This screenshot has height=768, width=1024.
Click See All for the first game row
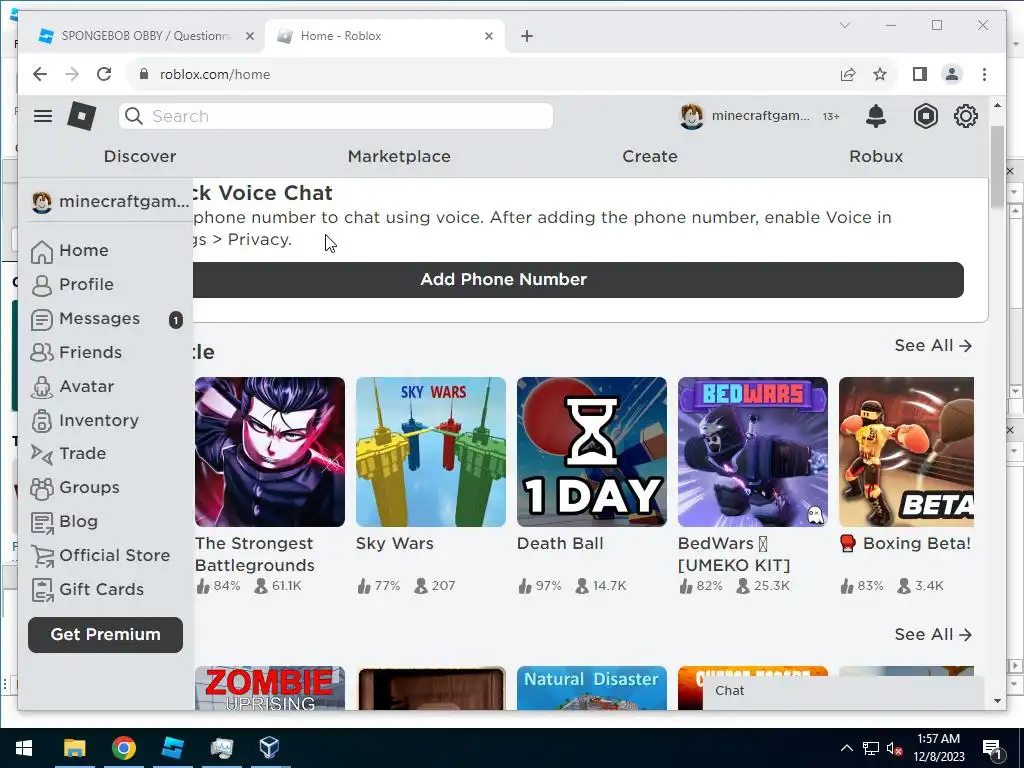[933, 345]
